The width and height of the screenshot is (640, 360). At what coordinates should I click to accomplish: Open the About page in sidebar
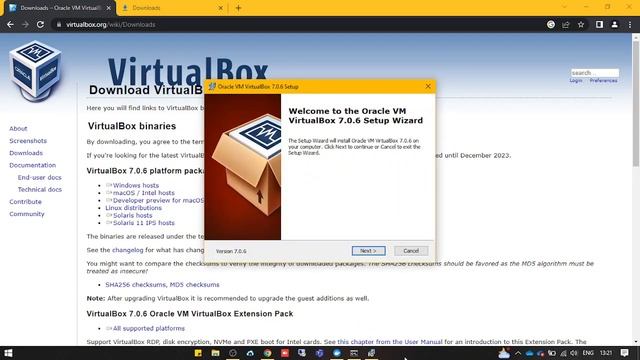pos(18,129)
